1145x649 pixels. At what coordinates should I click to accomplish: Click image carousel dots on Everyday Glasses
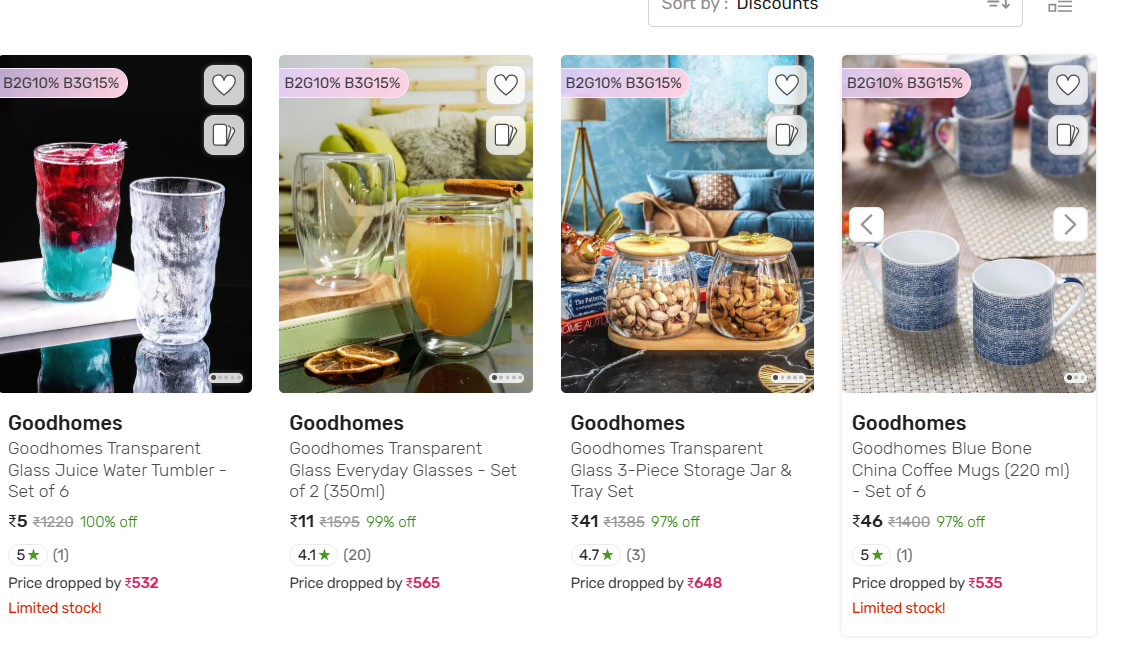[508, 378]
